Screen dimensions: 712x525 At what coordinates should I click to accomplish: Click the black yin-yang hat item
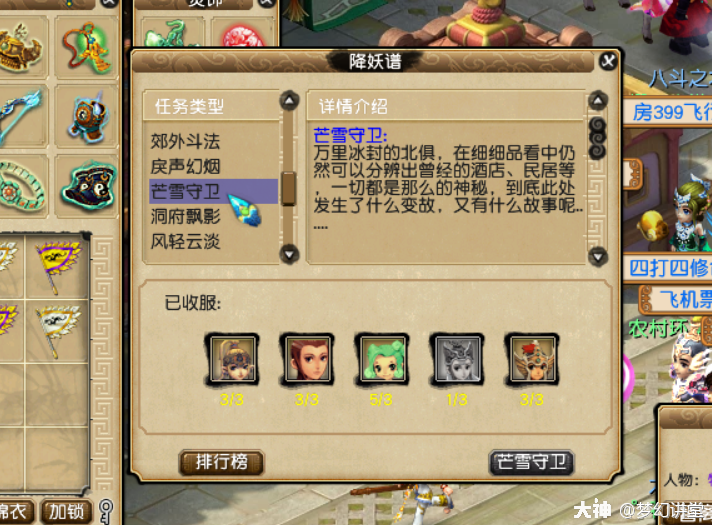87,185
